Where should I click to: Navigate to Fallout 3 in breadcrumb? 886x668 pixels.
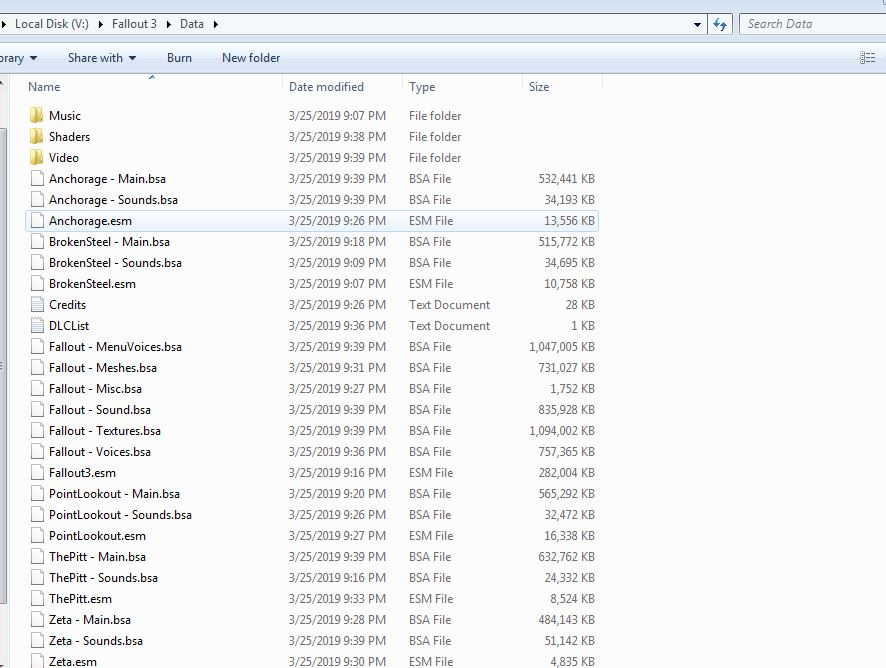tap(134, 24)
